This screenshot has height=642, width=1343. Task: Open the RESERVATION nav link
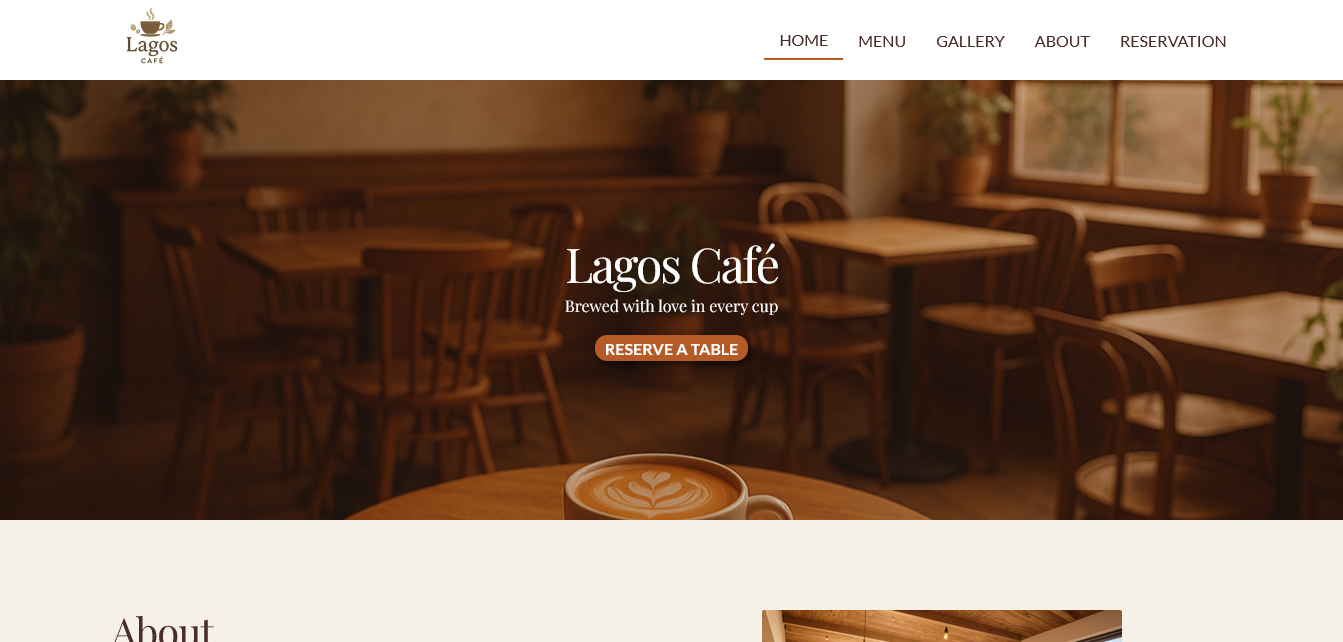(x=1173, y=41)
